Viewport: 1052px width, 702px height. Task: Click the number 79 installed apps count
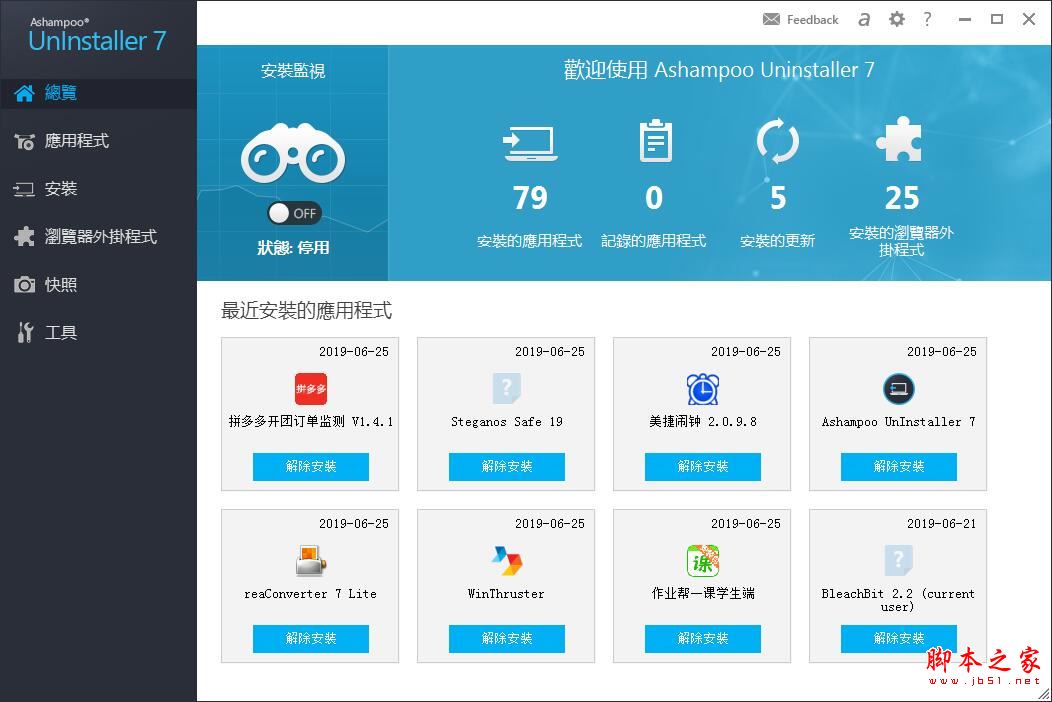tap(530, 198)
